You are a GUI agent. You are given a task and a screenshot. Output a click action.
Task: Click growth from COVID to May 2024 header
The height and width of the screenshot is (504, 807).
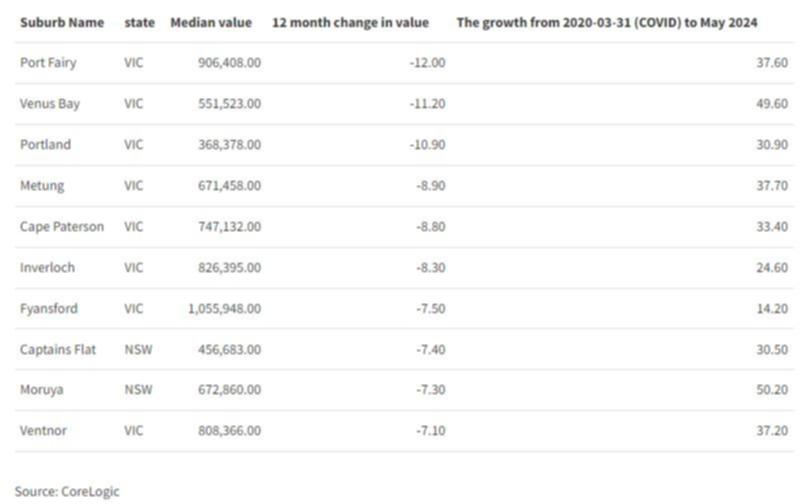[x=607, y=23]
